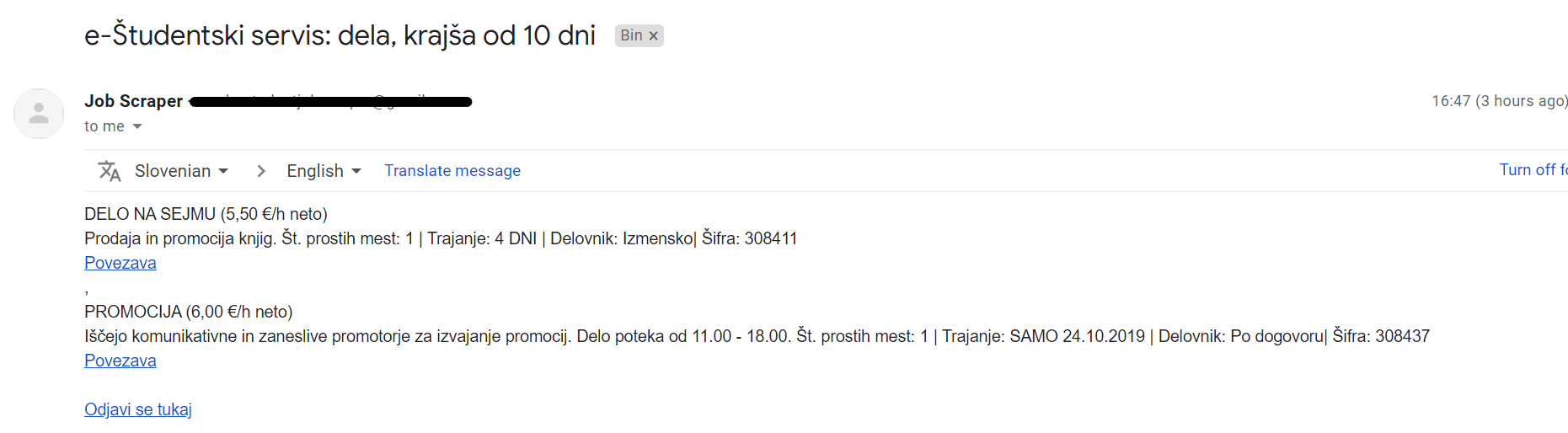The height and width of the screenshot is (433, 1568).
Task: Click the redacted sender email address
Action: pos(330,102)
